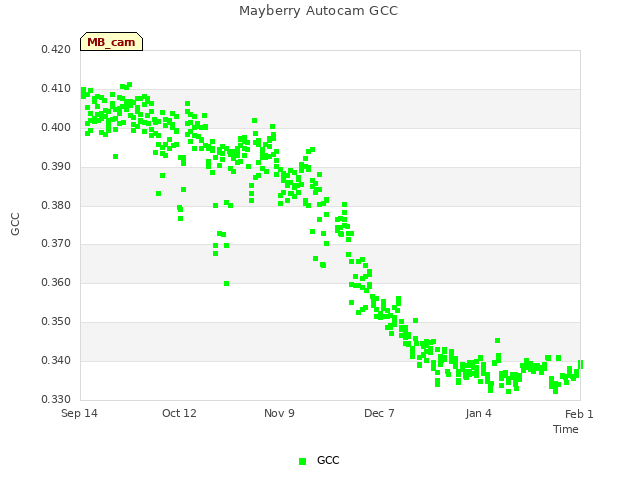Click the 0.340 y-axis value
Screen dimensions: 640x480
click(x=56, y=360)
